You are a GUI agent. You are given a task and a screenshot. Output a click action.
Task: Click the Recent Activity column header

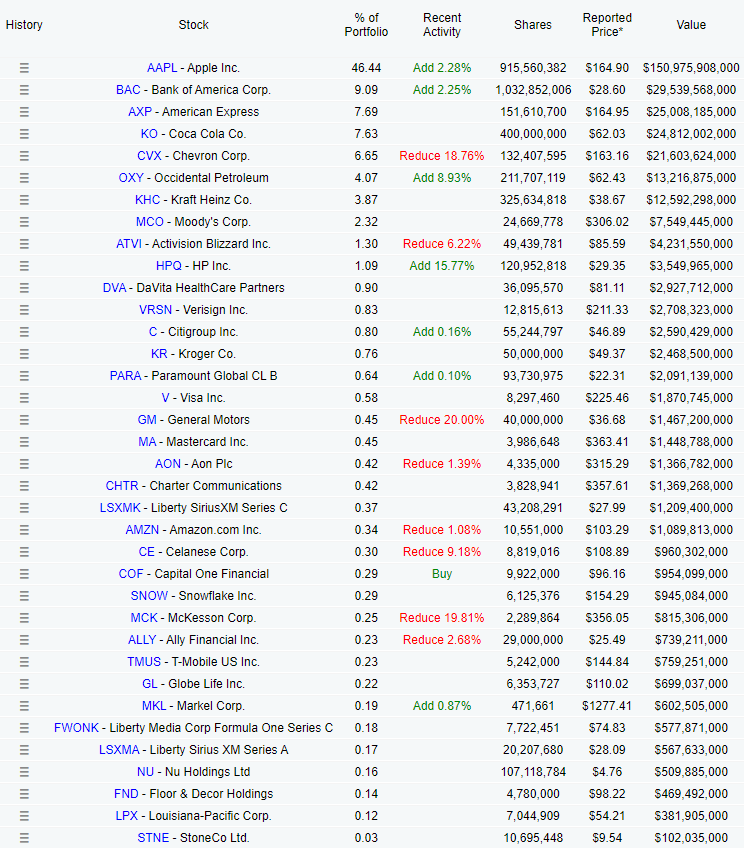[442, 25]
